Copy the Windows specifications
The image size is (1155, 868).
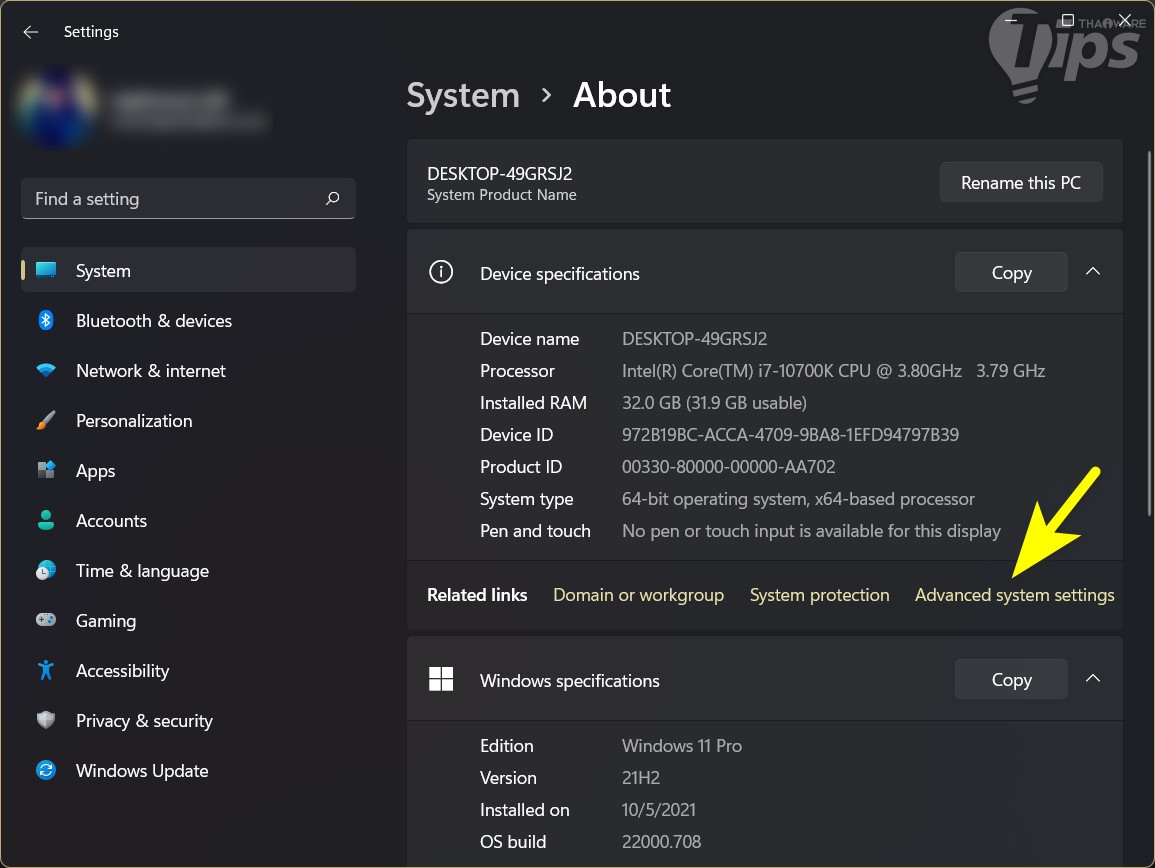click(1010, 680)
